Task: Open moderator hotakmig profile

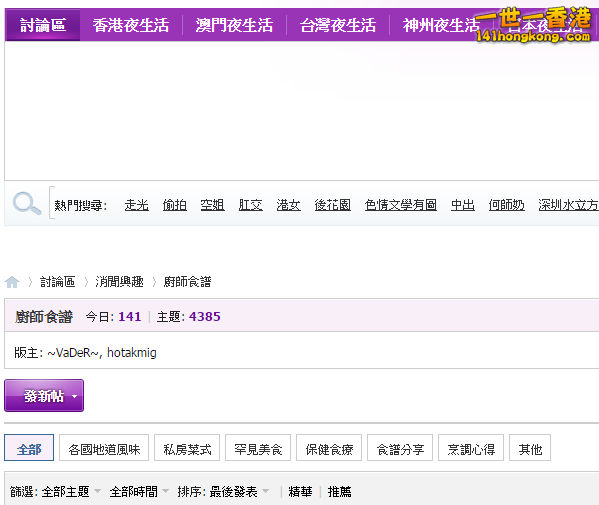Action: 131,353
